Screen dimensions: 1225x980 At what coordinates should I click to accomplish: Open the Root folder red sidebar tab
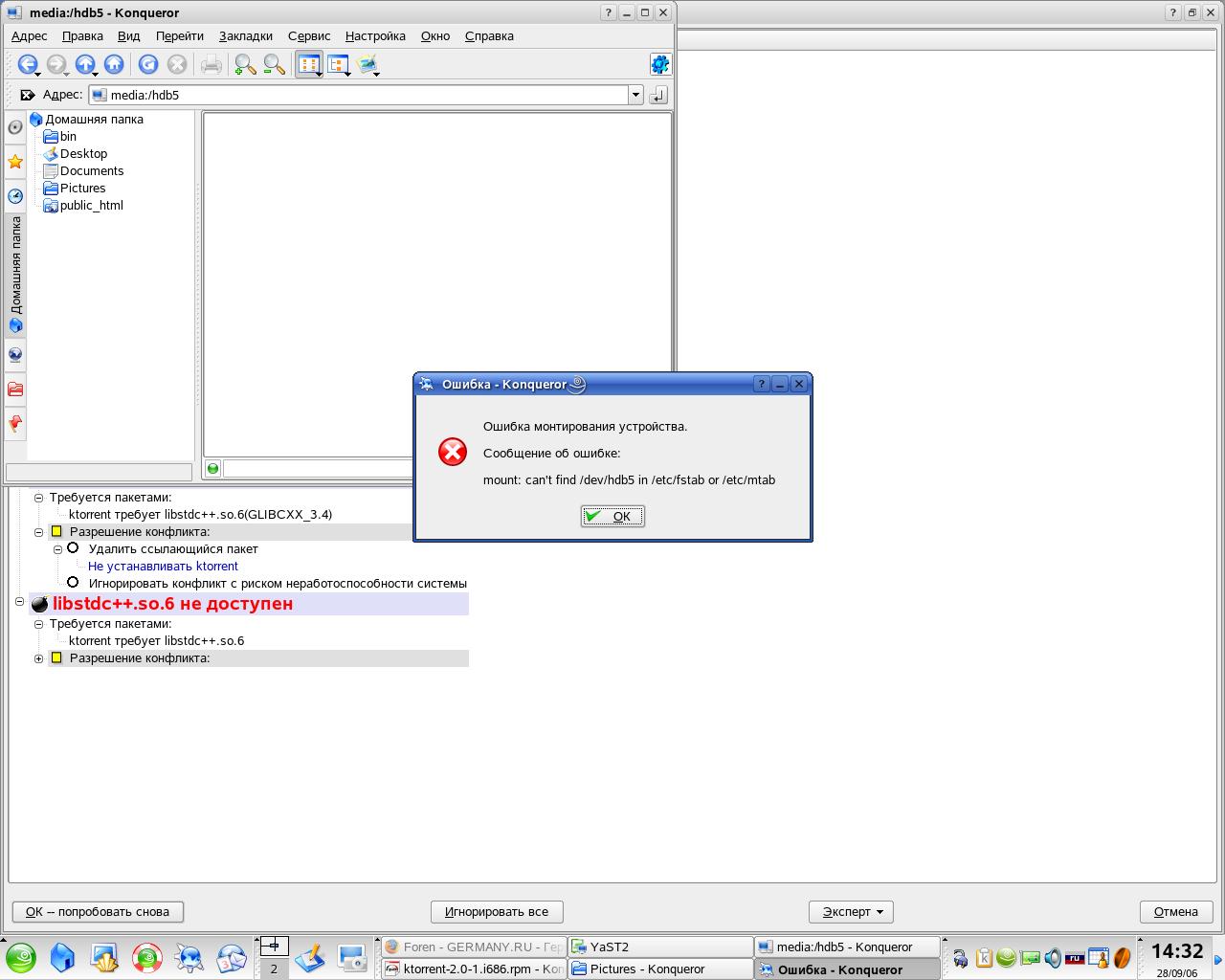(x=15, y=390)
